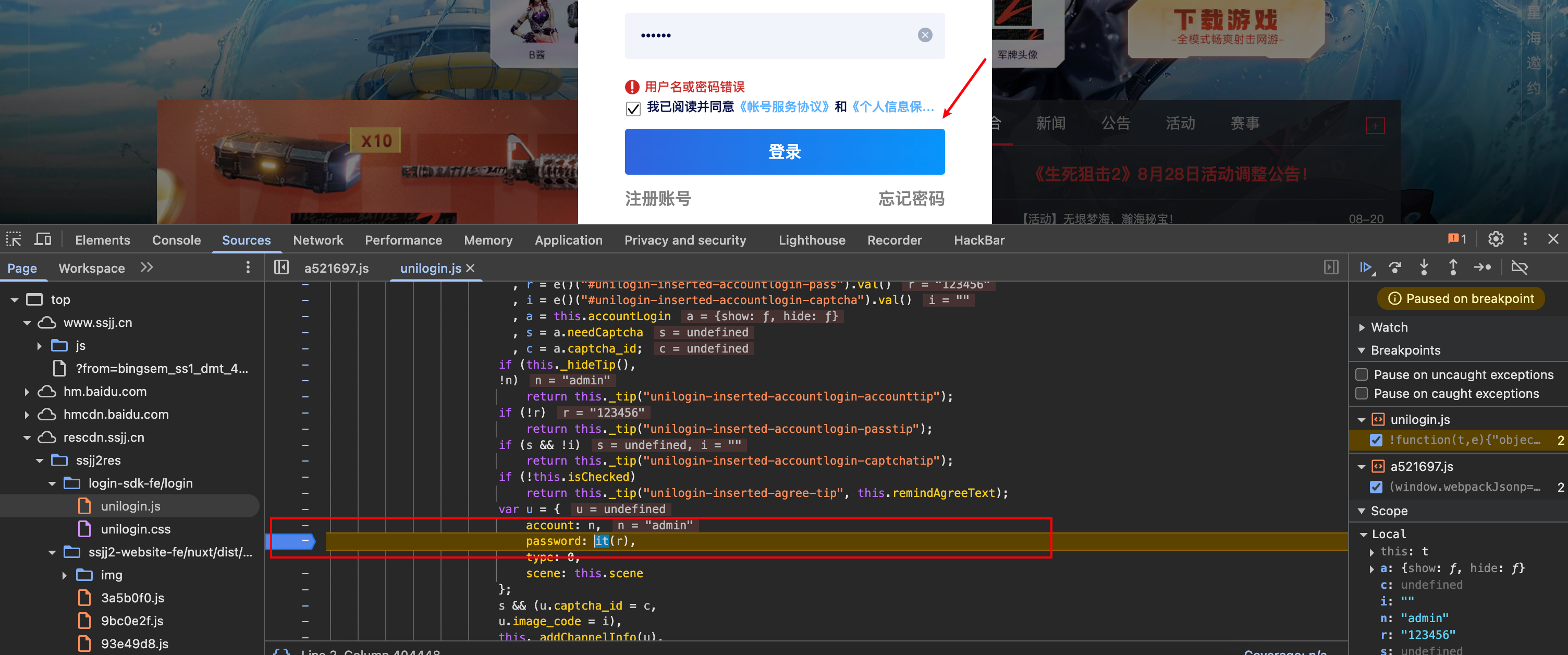1568x655 pixels.
Task: Uncheck the unilogin.js breakpoint checkbox
Action: (1376, 440)
